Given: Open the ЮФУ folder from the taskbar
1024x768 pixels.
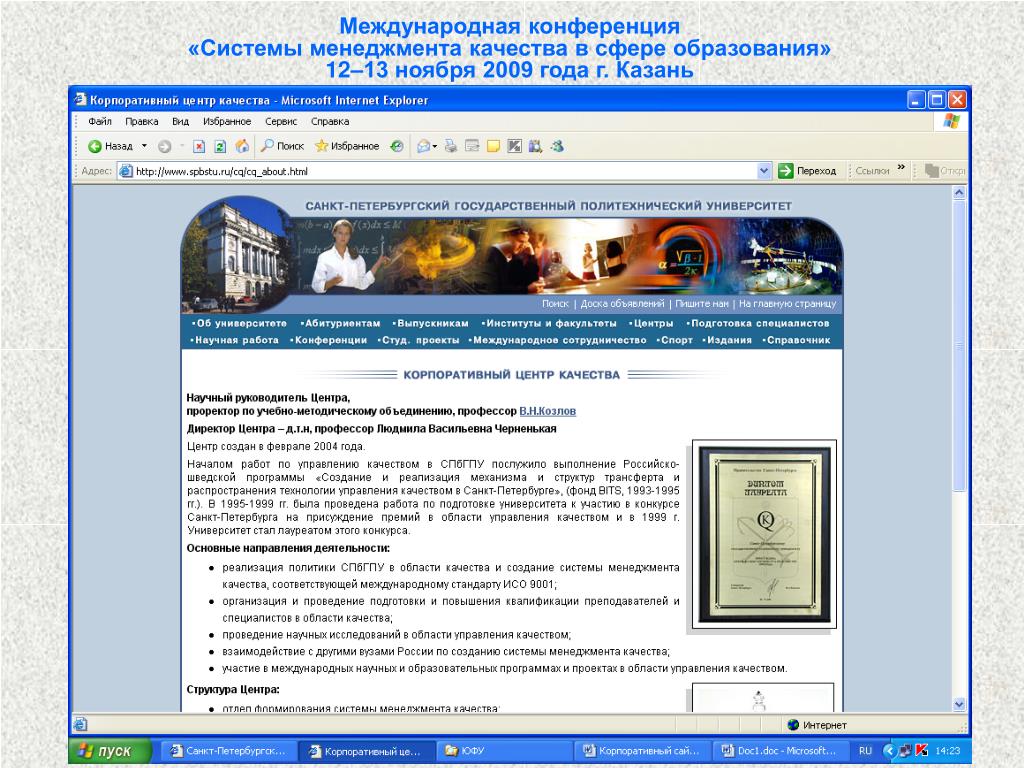Looking at the screenshot, I should (505, 751).
